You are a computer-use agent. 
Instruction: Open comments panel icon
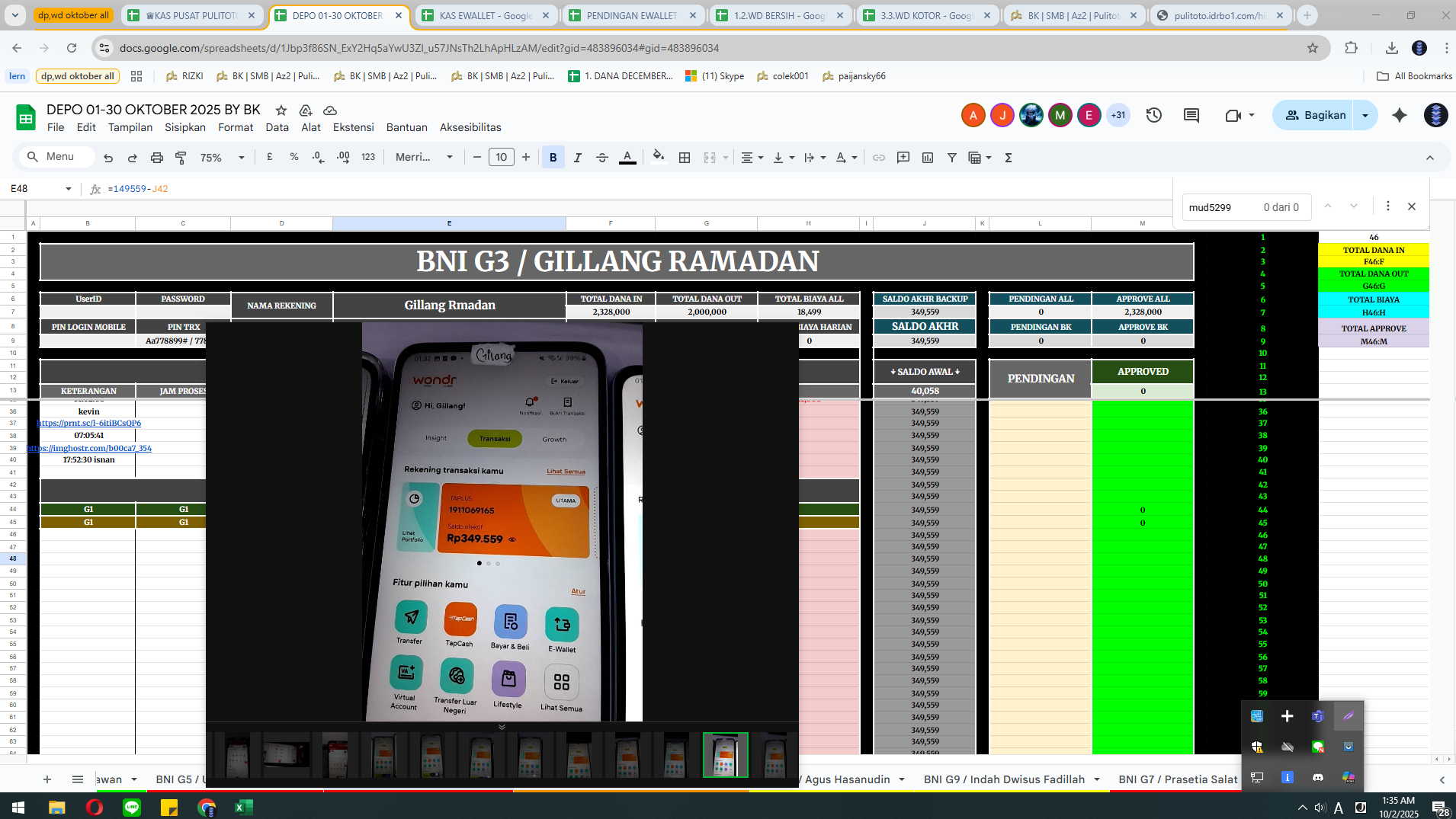(1191, 115)
